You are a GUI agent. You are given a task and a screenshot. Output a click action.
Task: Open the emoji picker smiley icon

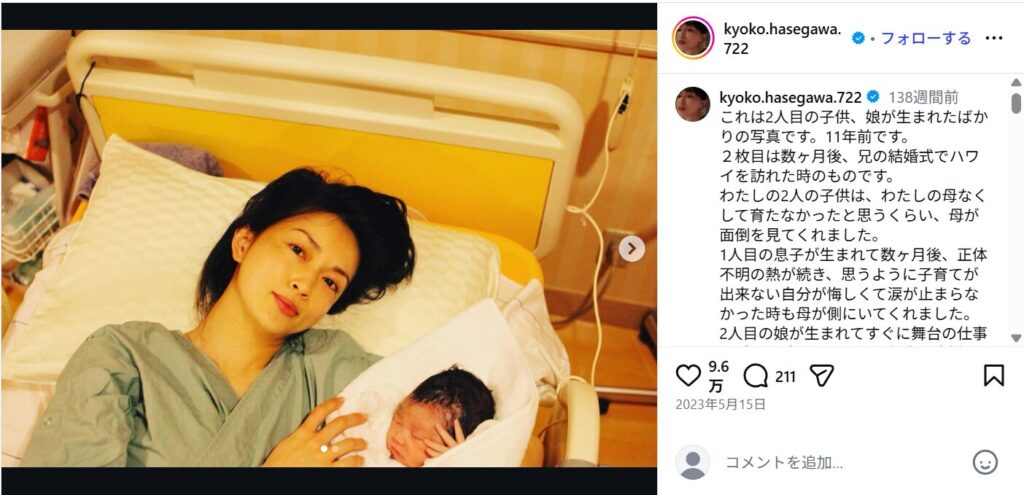985,462
